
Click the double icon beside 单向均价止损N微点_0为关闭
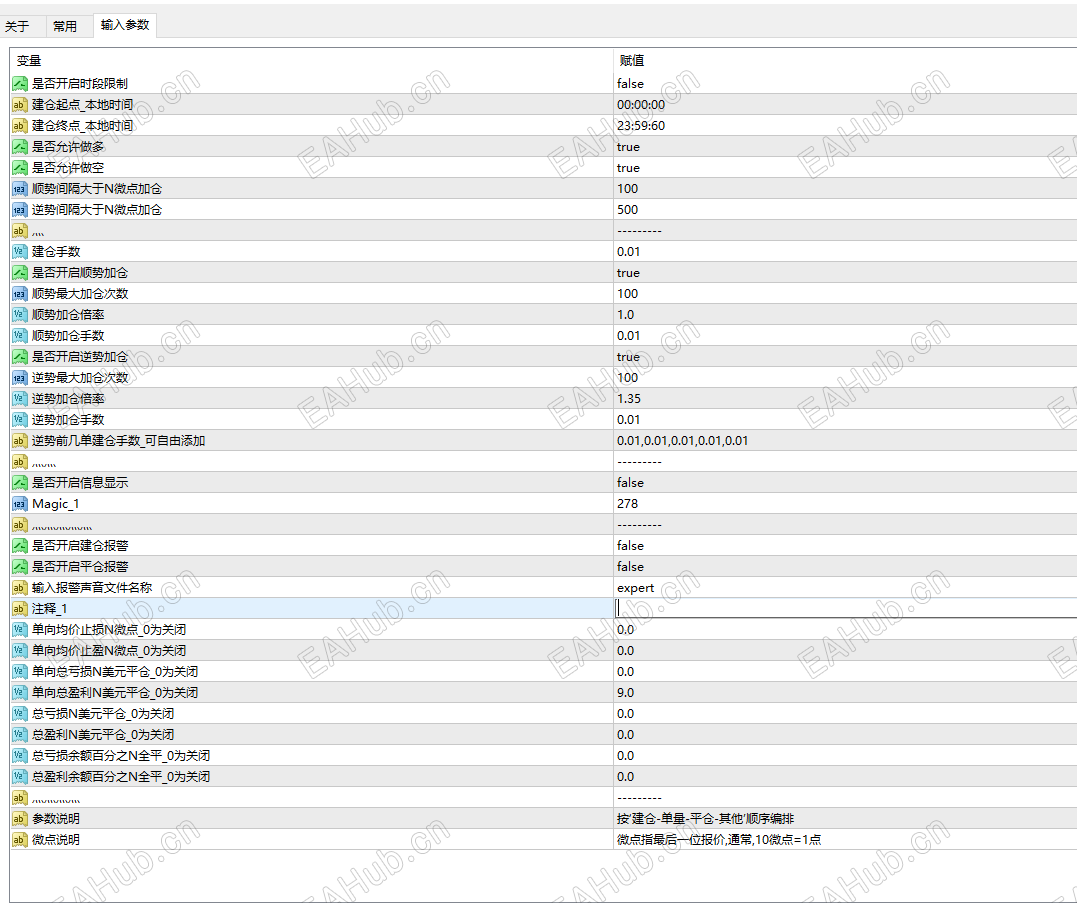[x=20, y=630]
